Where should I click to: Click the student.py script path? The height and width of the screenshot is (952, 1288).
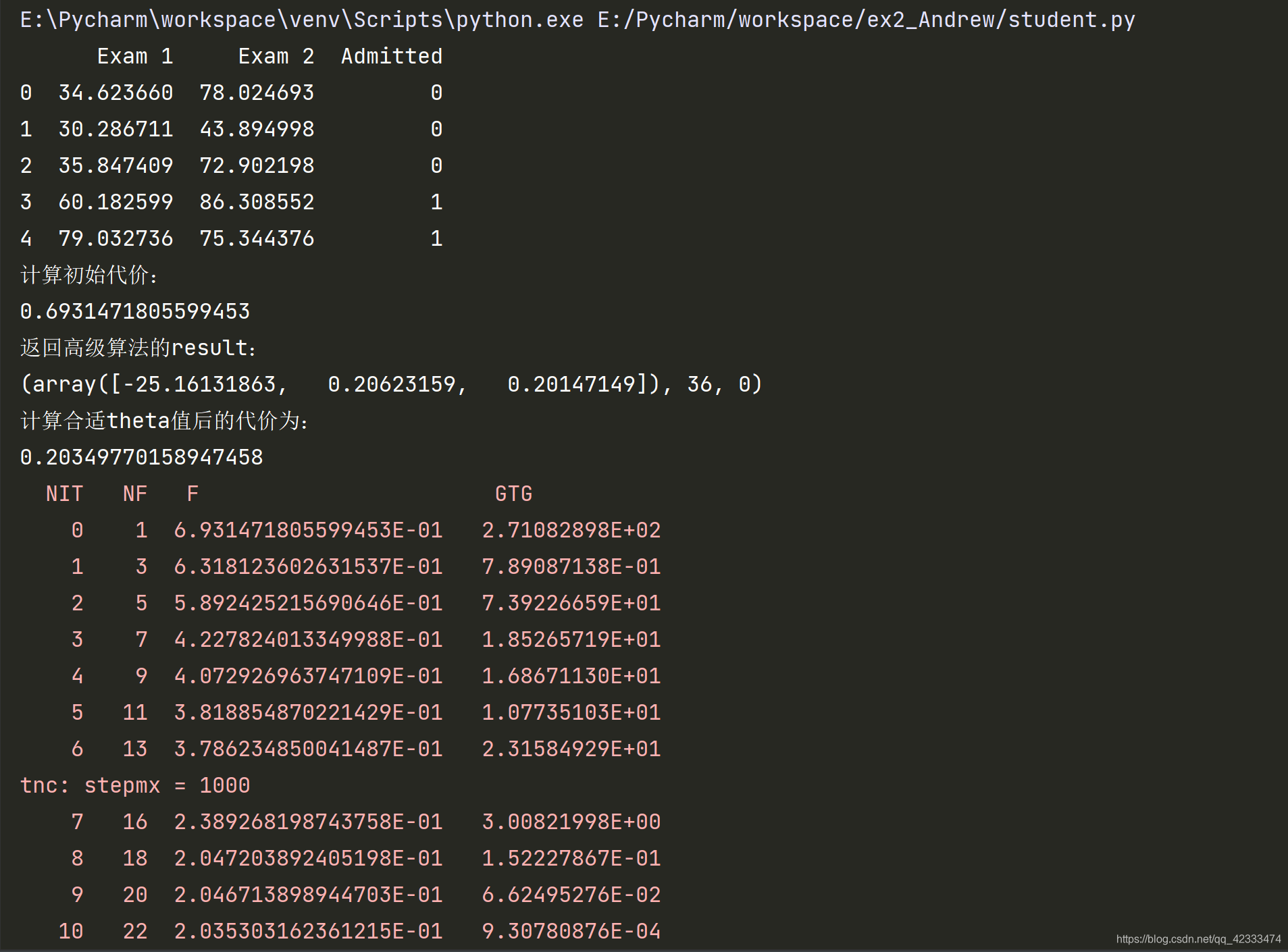[x=867, y=20]
